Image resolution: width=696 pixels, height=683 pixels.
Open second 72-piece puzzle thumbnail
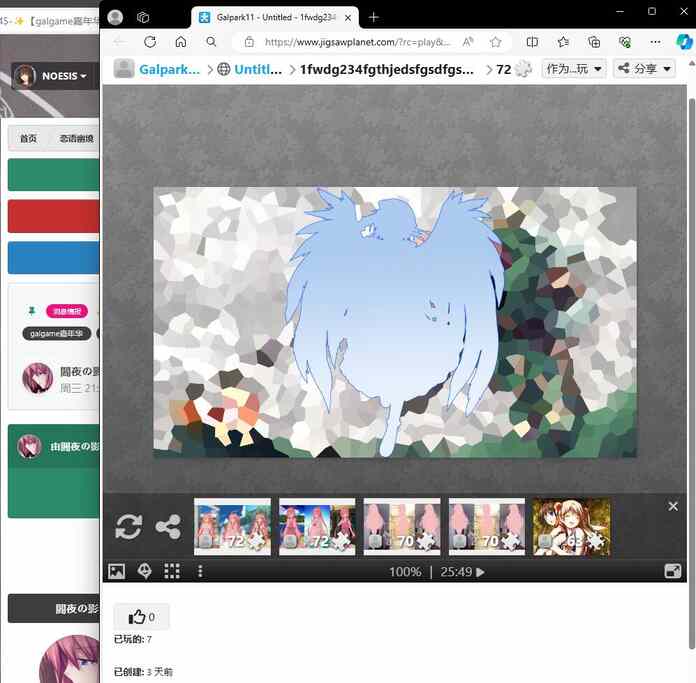317,526
